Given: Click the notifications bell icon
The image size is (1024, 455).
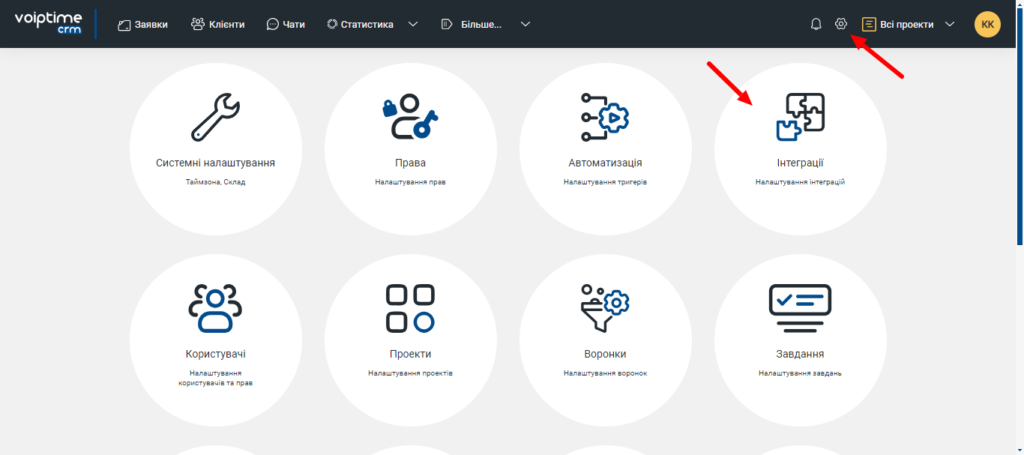Looking at the screenshot, I should click(816, 24).
